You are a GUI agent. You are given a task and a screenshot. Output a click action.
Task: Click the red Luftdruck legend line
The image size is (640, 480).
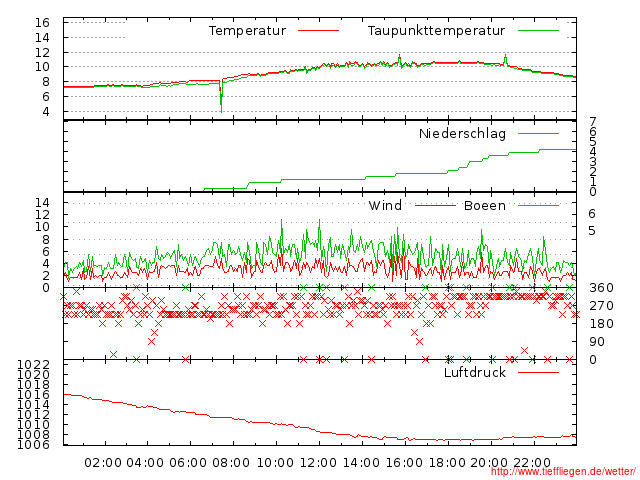pos(538,372)
